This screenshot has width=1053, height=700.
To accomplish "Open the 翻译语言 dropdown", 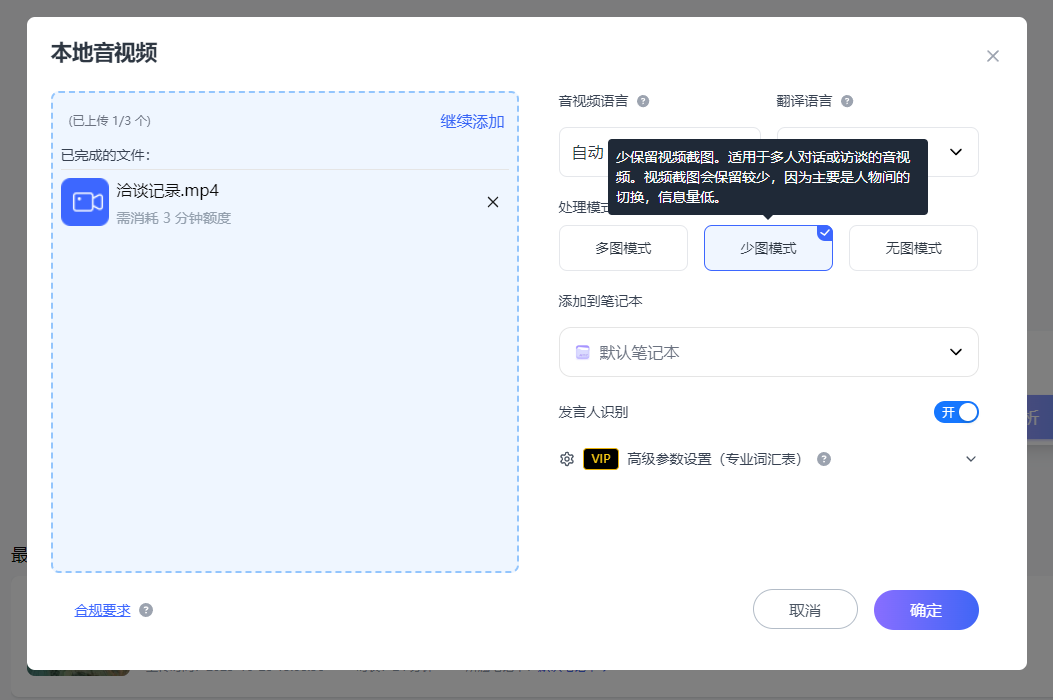I will 954,152.
